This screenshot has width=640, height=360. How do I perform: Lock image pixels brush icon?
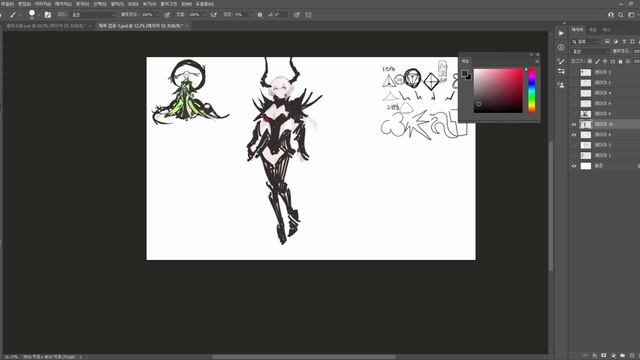(x=597, y=61)
